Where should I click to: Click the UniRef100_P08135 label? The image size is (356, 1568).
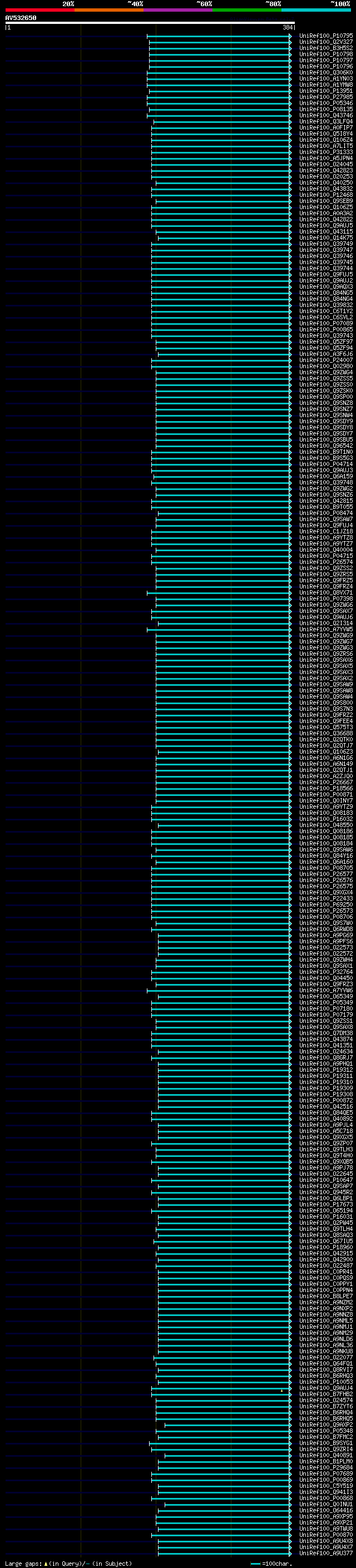pos(326,109)
